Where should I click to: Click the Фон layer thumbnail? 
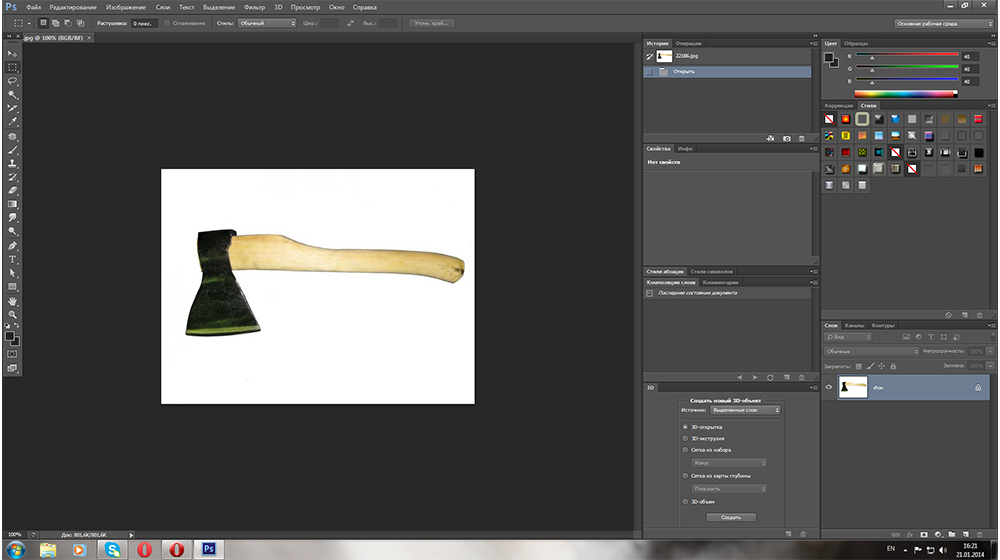click(x=852, y=388)
